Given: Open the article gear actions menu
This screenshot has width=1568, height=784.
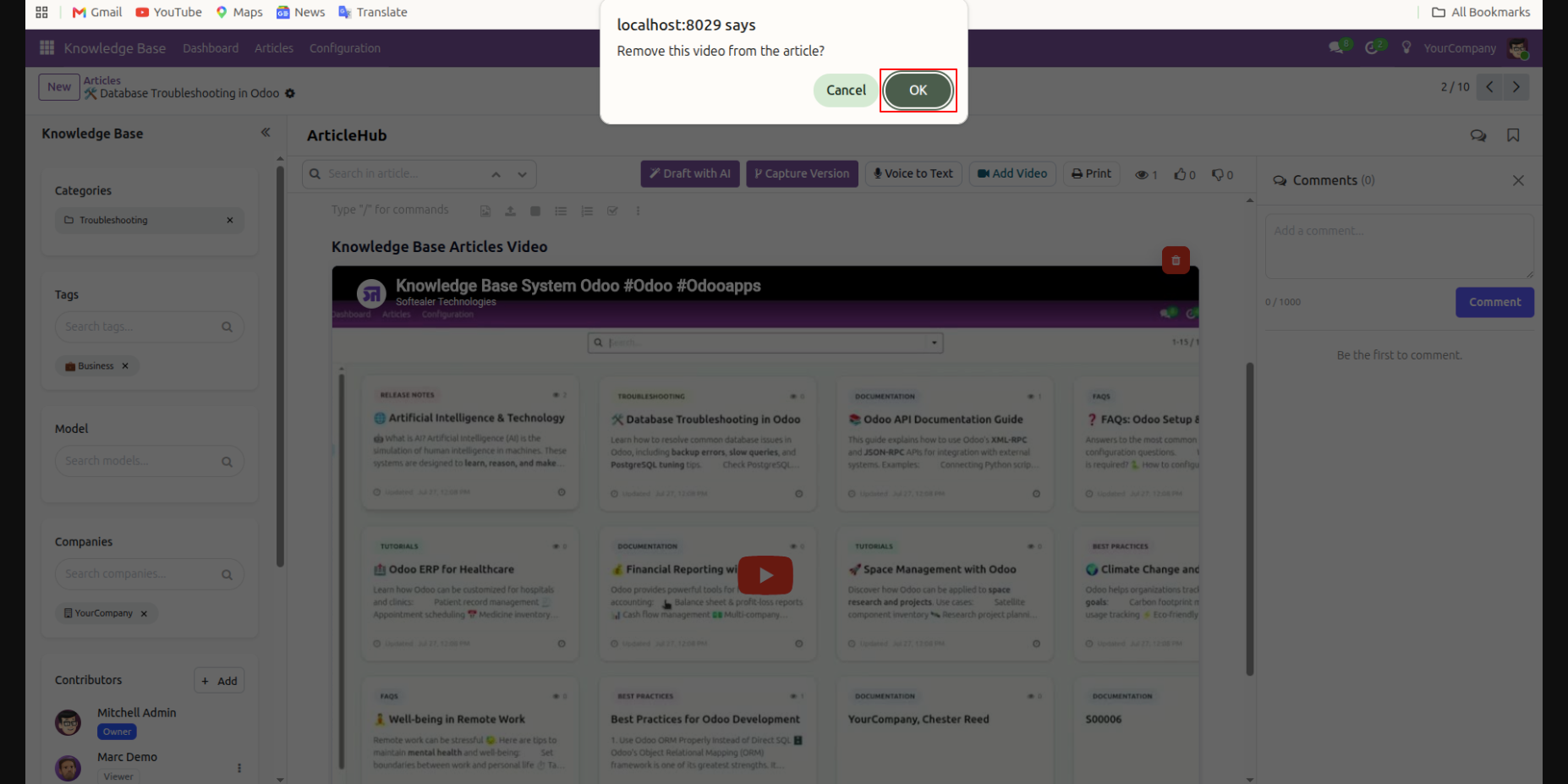Looking at the screenshot, I should pos(290,93).
